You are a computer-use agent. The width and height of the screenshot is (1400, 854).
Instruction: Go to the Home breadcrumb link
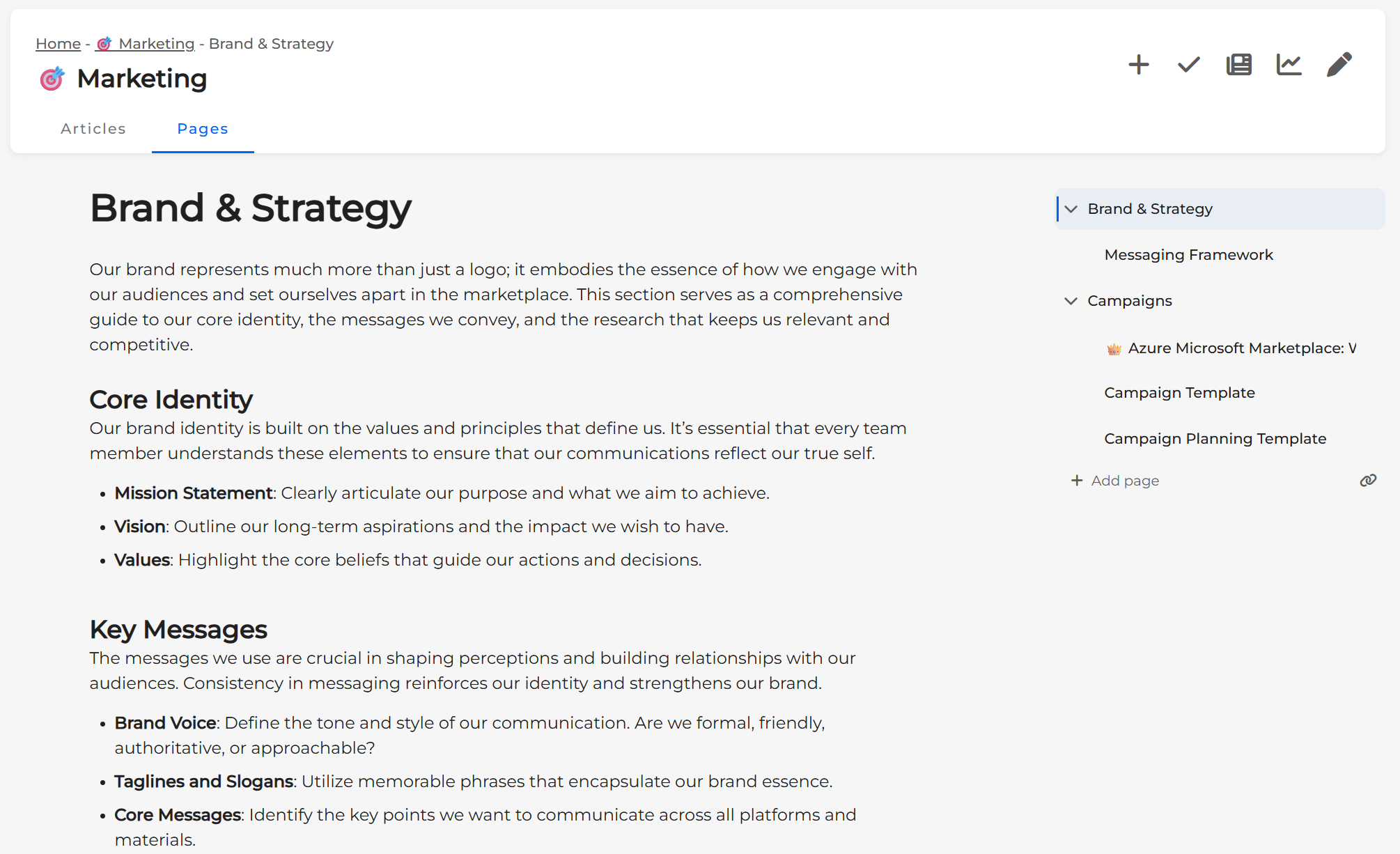[x=58, y=44]
